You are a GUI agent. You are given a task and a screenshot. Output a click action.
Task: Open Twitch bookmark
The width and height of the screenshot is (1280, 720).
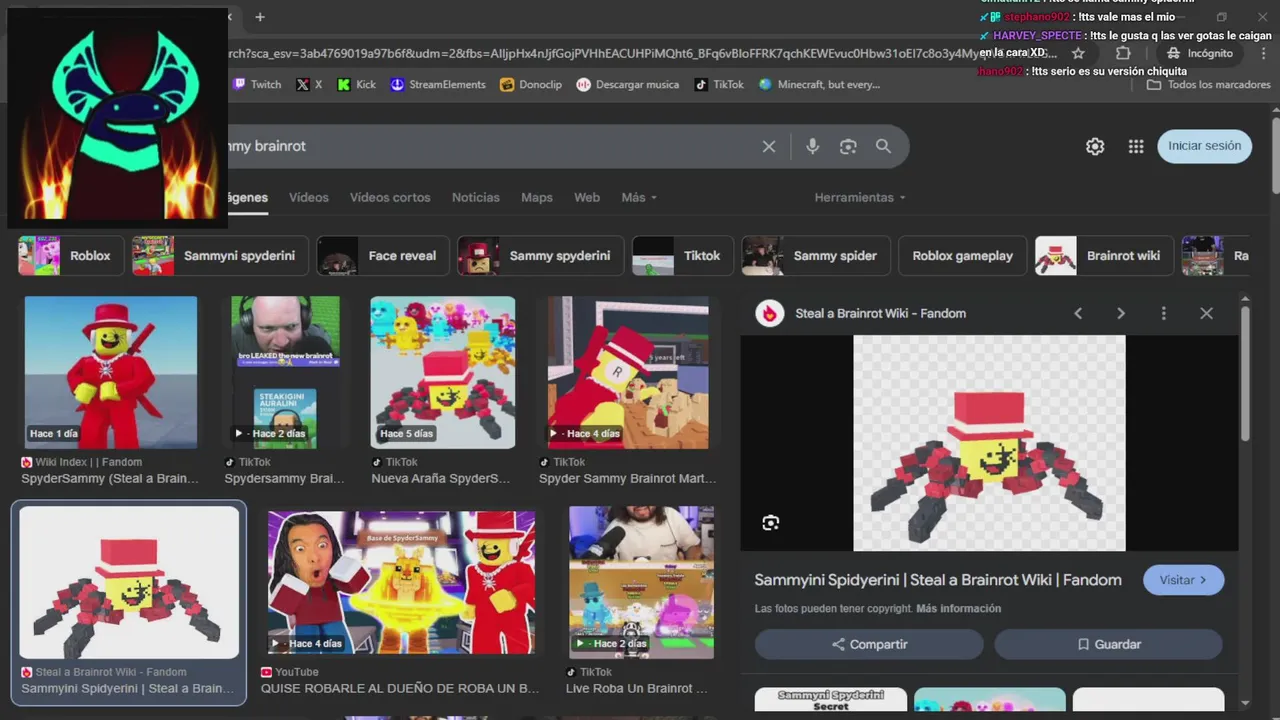point(257,84)
